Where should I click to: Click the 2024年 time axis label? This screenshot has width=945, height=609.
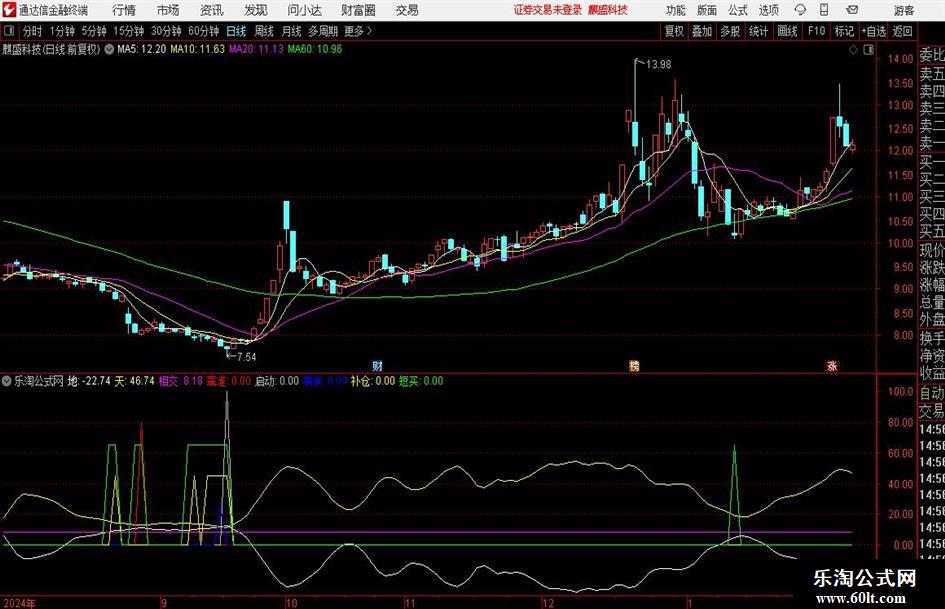click(19, 603)
